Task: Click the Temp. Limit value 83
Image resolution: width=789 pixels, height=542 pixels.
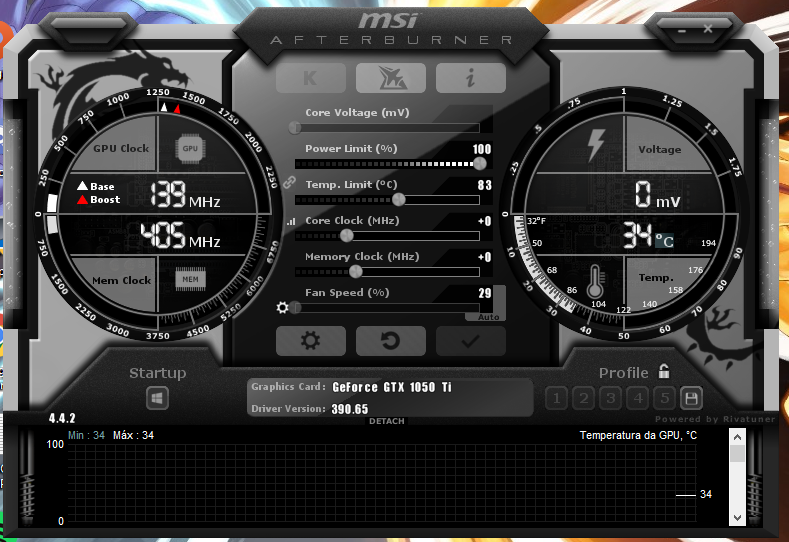Action: point(485,185)
